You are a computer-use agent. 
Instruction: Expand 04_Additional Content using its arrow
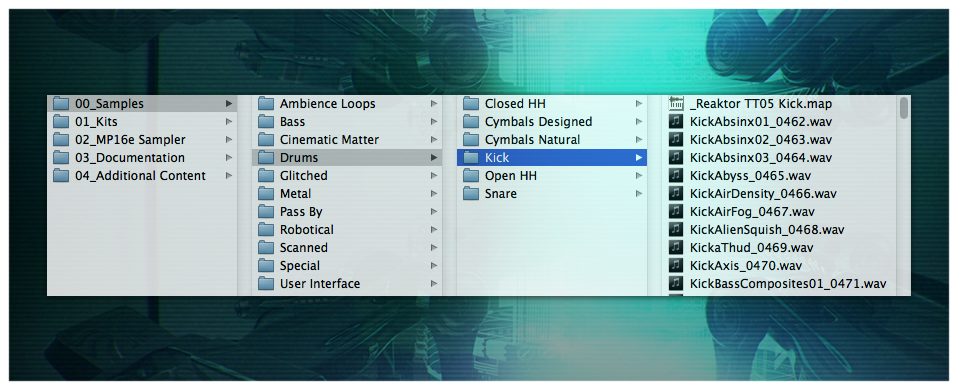click(229, 176)
